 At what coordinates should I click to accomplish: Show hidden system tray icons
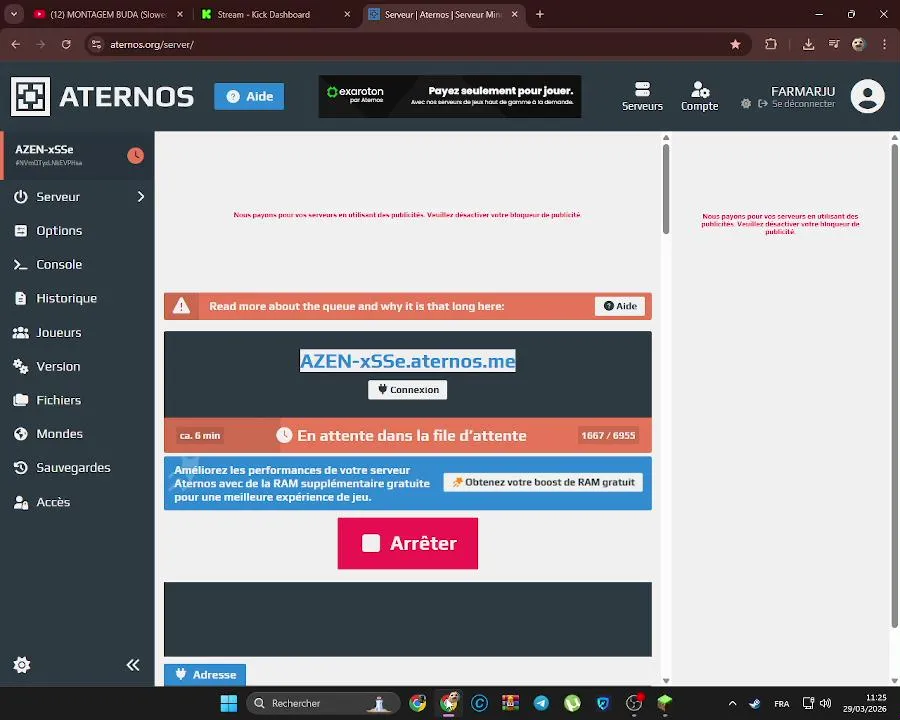[732, 703]
